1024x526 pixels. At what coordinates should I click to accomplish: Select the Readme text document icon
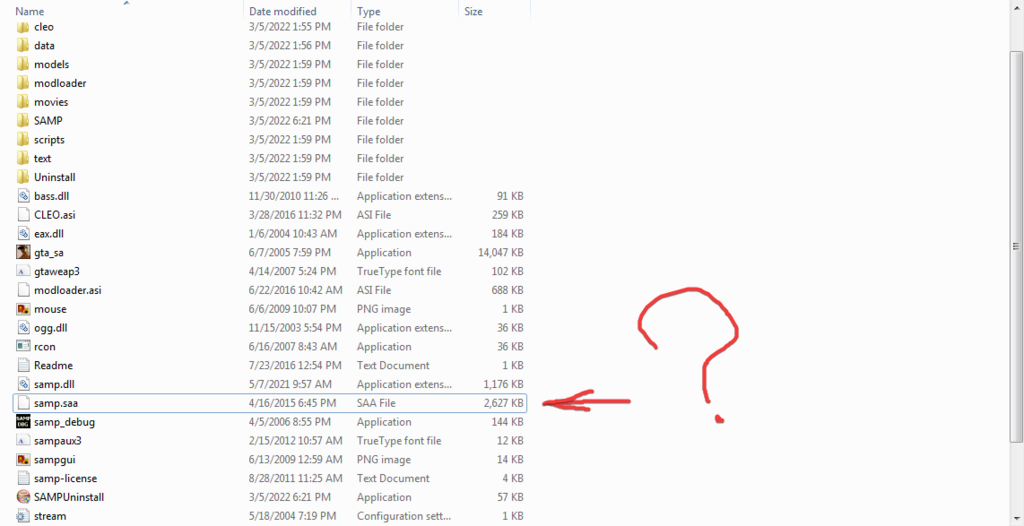coord(23,365)
